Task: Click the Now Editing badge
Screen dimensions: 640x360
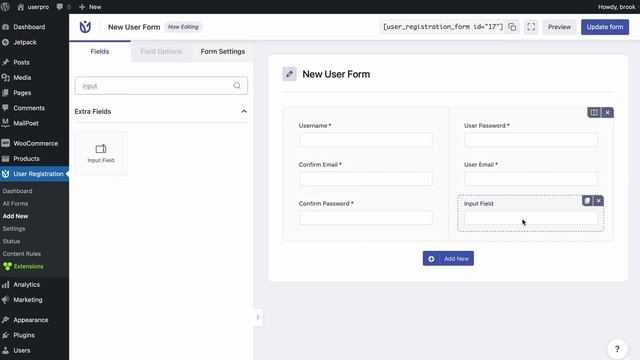Action: point(183,27)
